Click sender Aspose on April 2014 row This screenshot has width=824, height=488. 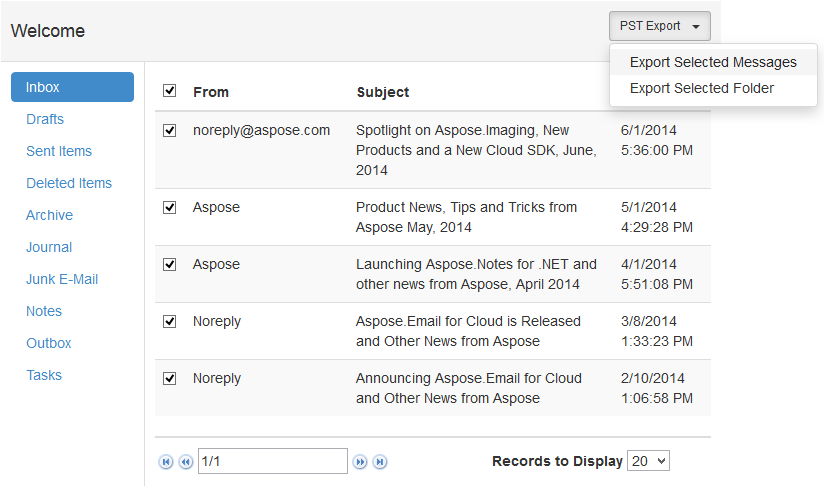coord(216,264)
